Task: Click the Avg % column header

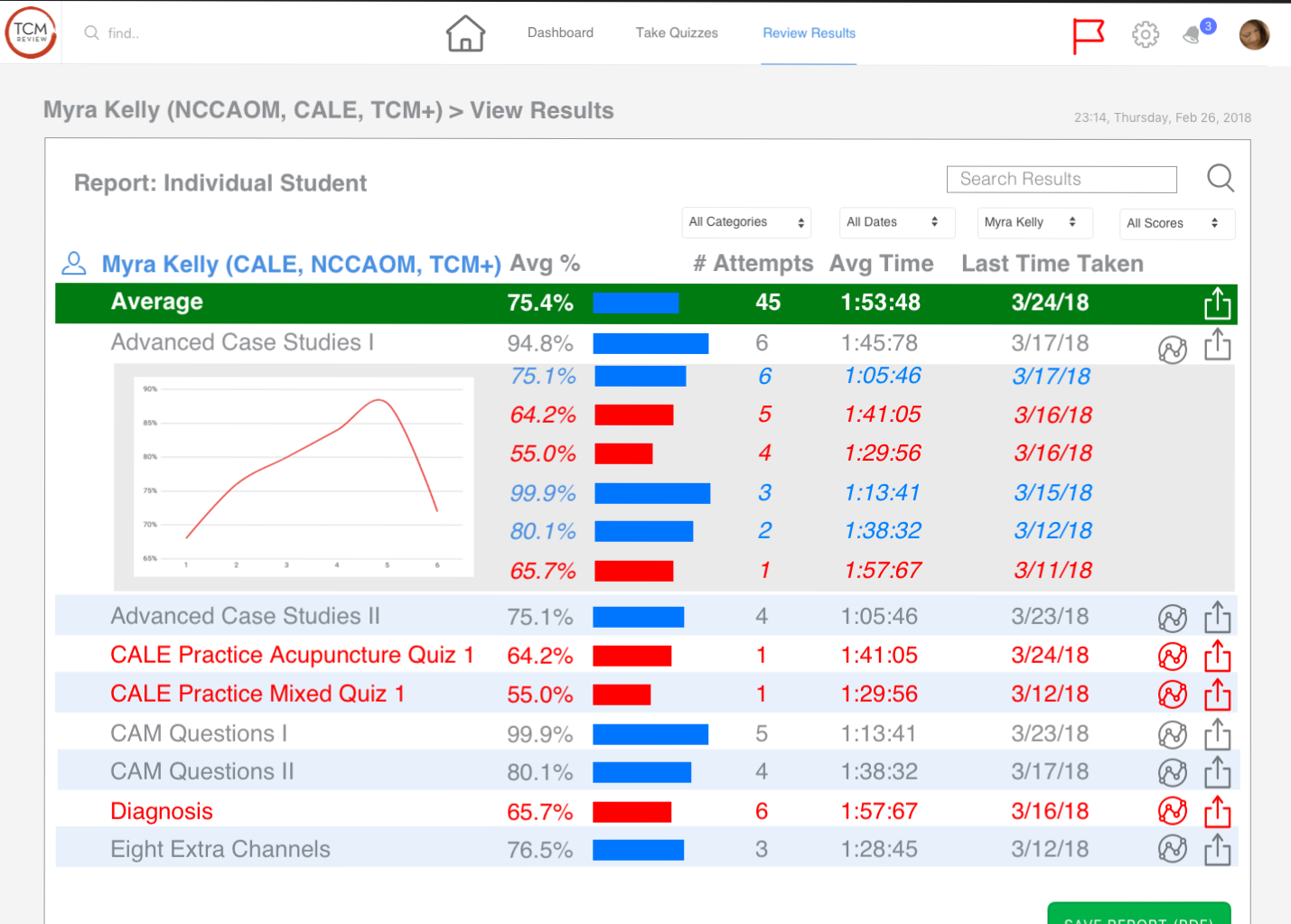Action: (545, 263)
